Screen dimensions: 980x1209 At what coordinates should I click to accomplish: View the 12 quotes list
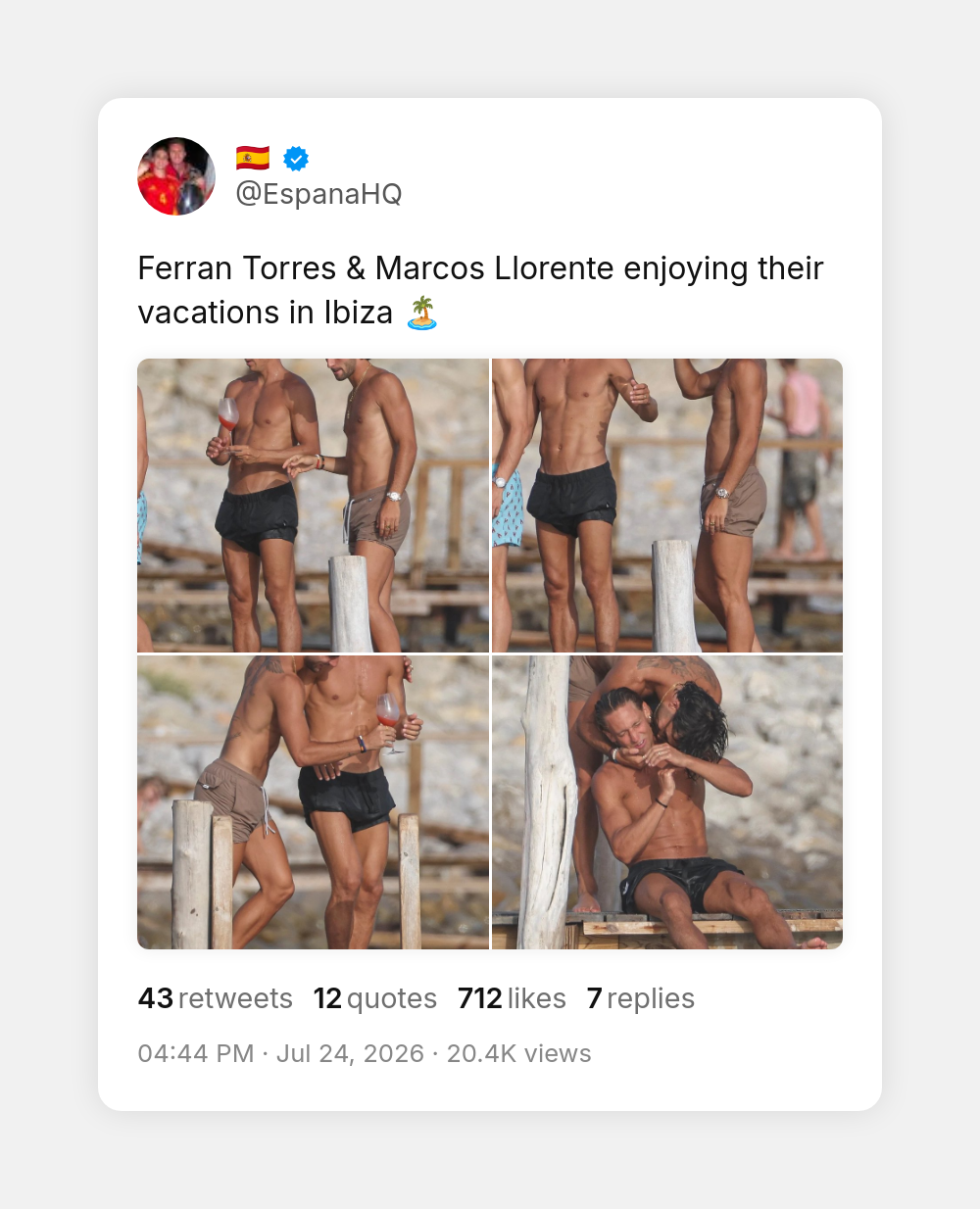point(375,998)
